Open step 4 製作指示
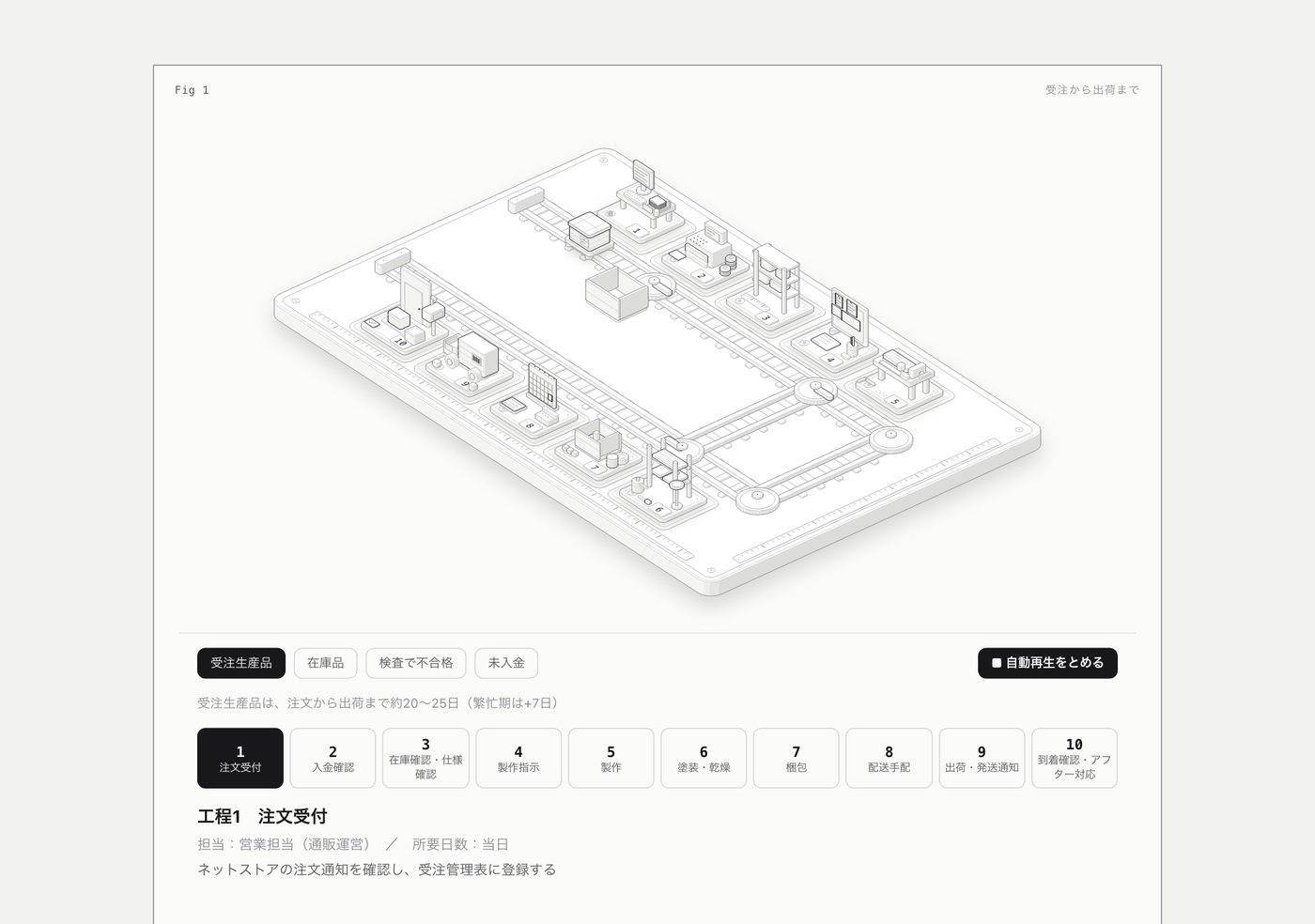Image resolution: width=1315 pixels, height=924 pixels. tap(518, 758)
